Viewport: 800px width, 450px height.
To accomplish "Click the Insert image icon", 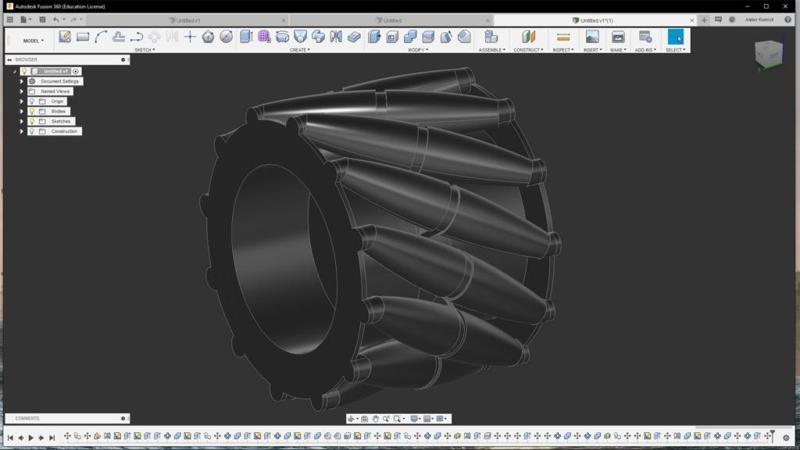I will pyautogui.click(x=592, y=37).
